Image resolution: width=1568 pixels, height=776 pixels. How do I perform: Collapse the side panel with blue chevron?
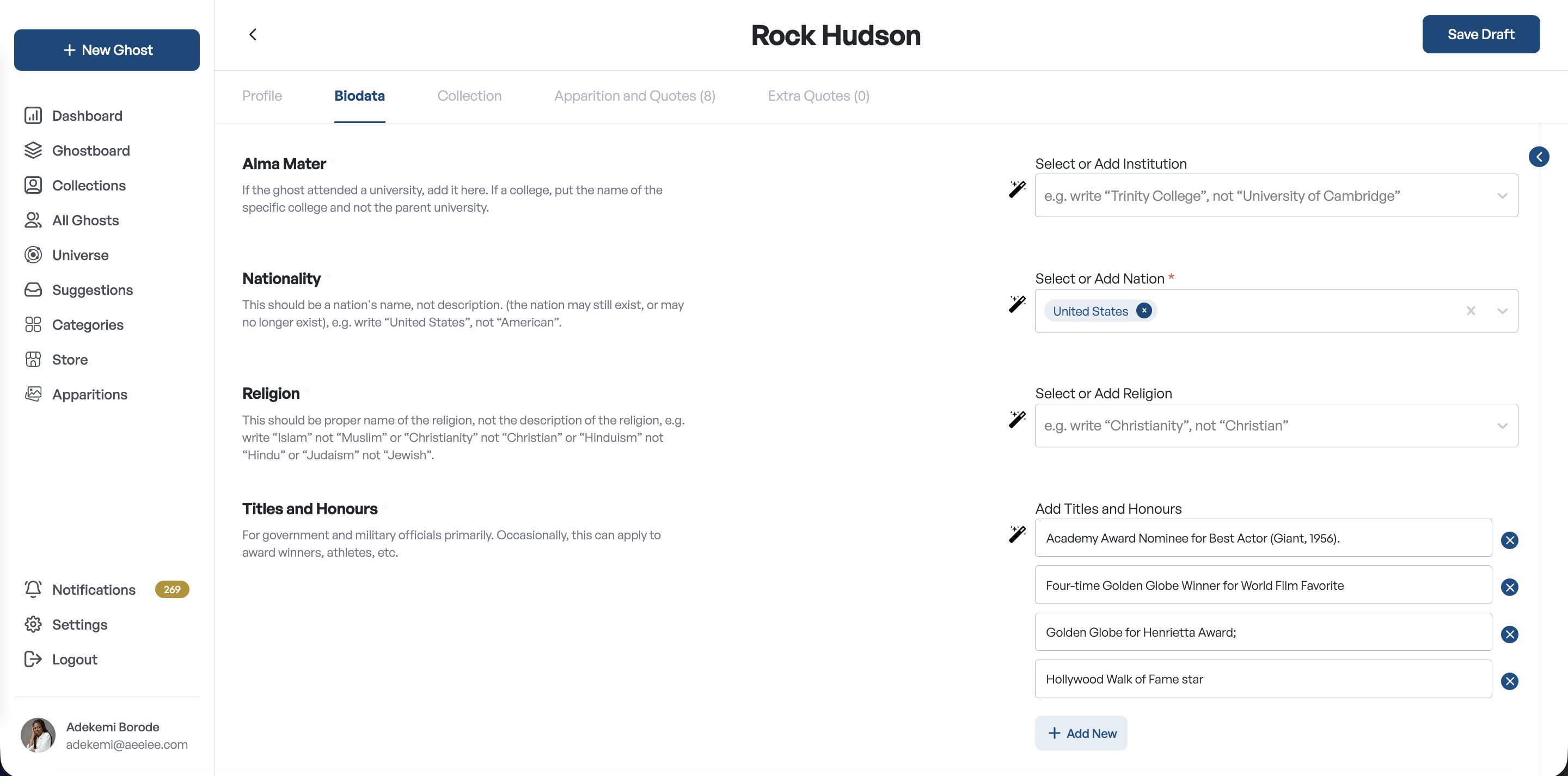pos(1539,157)
